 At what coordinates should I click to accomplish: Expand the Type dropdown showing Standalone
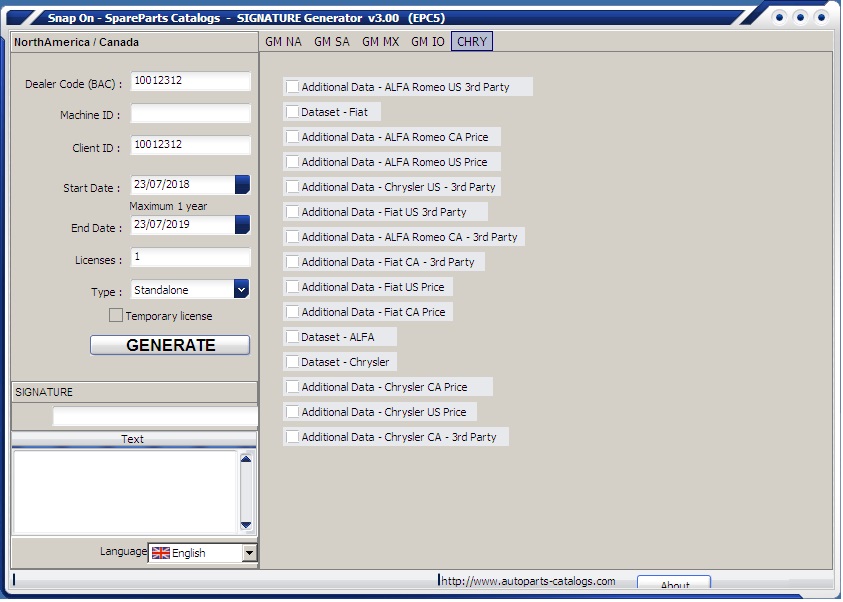(241, 289)
